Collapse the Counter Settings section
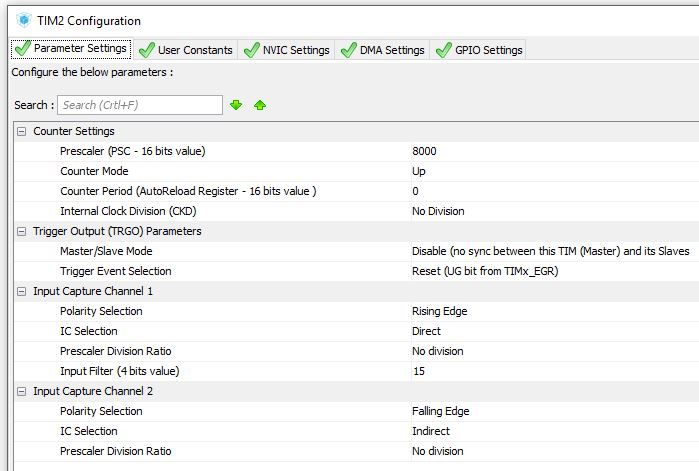Viewport: 699px width, 471px height. (x=21, y=131)
